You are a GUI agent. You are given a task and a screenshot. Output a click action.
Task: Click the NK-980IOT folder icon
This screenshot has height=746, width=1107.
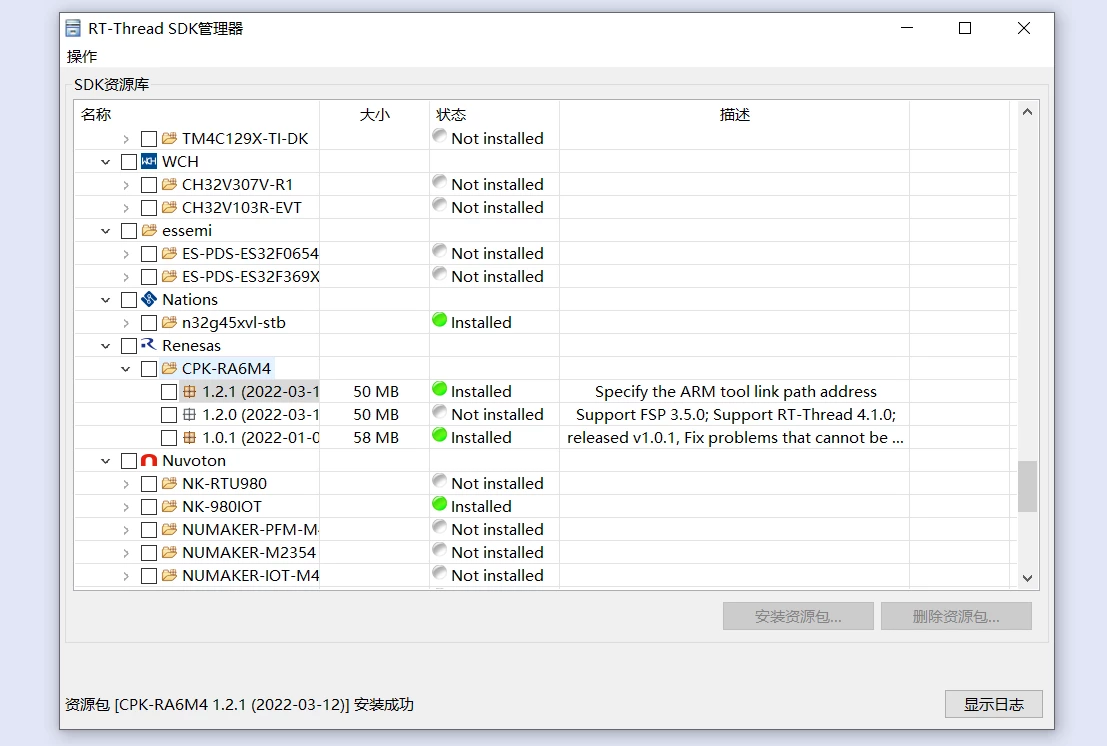(169, 506)
